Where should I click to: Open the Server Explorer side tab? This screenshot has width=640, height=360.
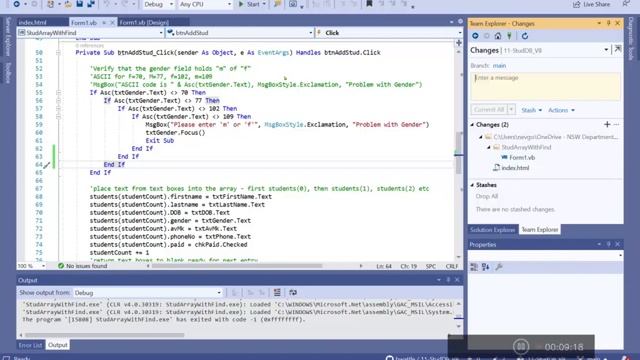[x=8, y=37]
